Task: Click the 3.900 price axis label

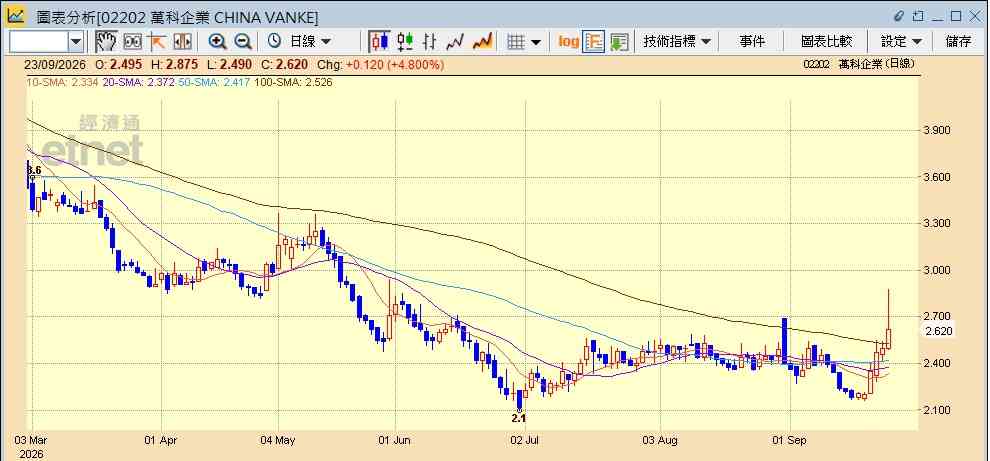Action: point(938,131)
